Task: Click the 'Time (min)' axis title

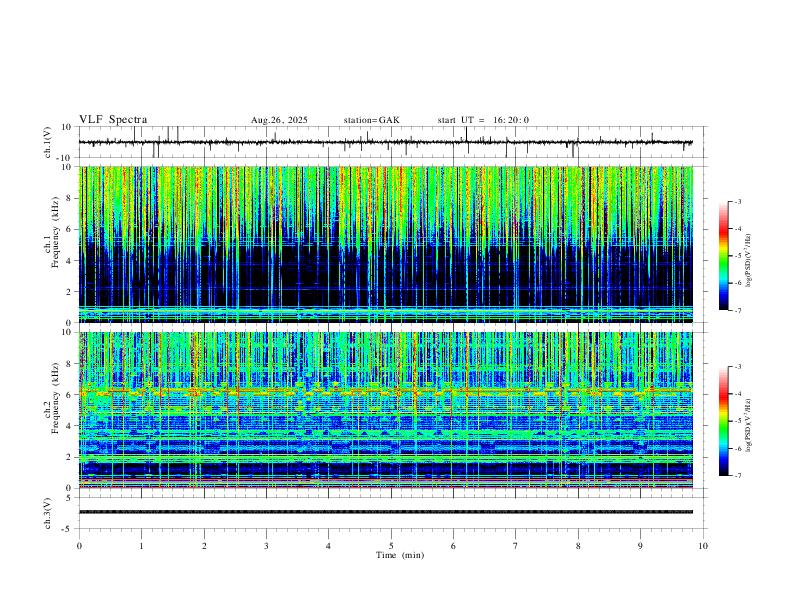Action: click(x=400, y=555)
